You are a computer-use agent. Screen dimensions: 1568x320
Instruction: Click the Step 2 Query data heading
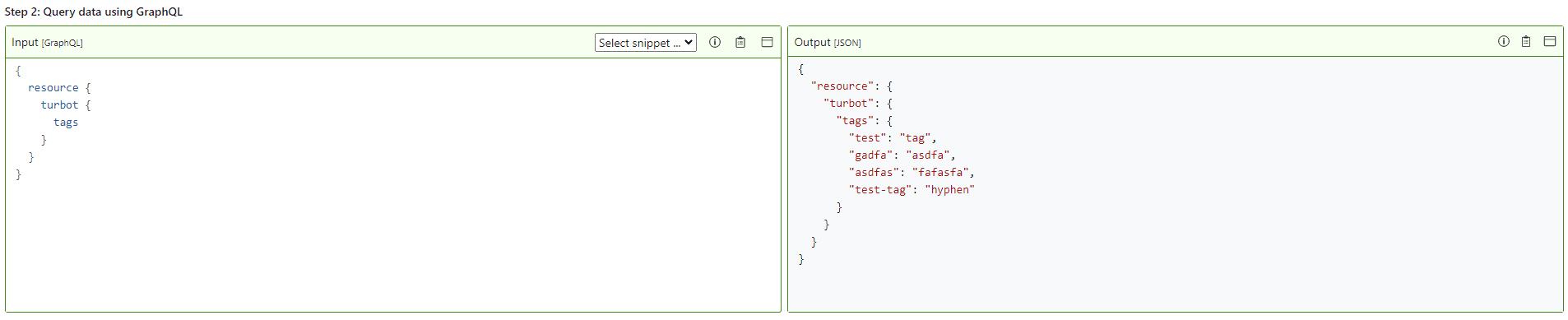94,12
